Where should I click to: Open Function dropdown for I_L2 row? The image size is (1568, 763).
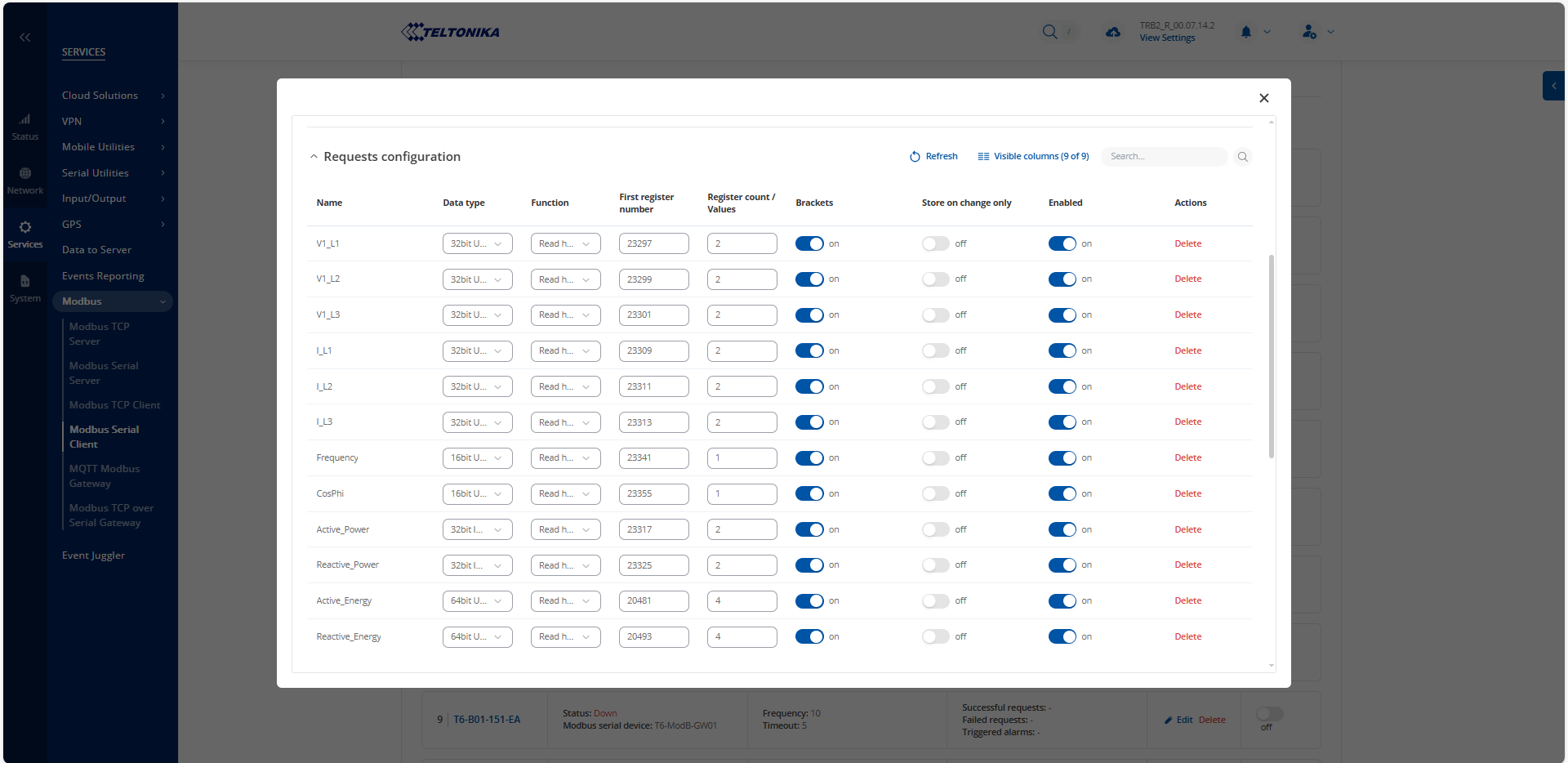565,386
